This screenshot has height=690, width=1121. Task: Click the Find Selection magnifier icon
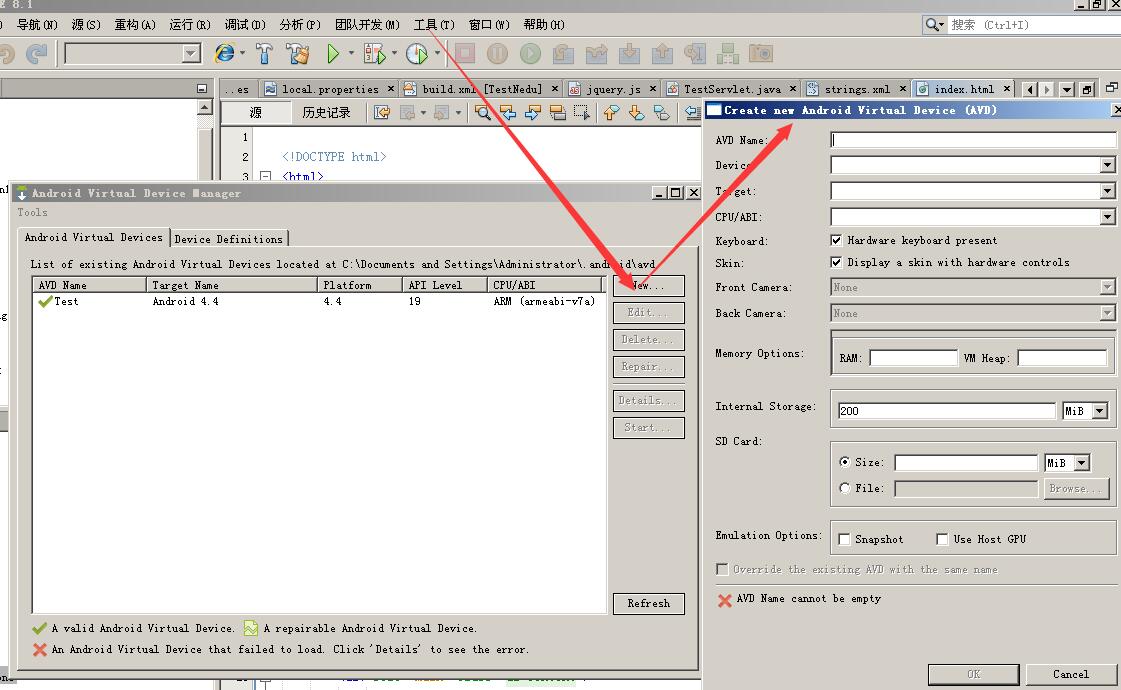[483, 112]
